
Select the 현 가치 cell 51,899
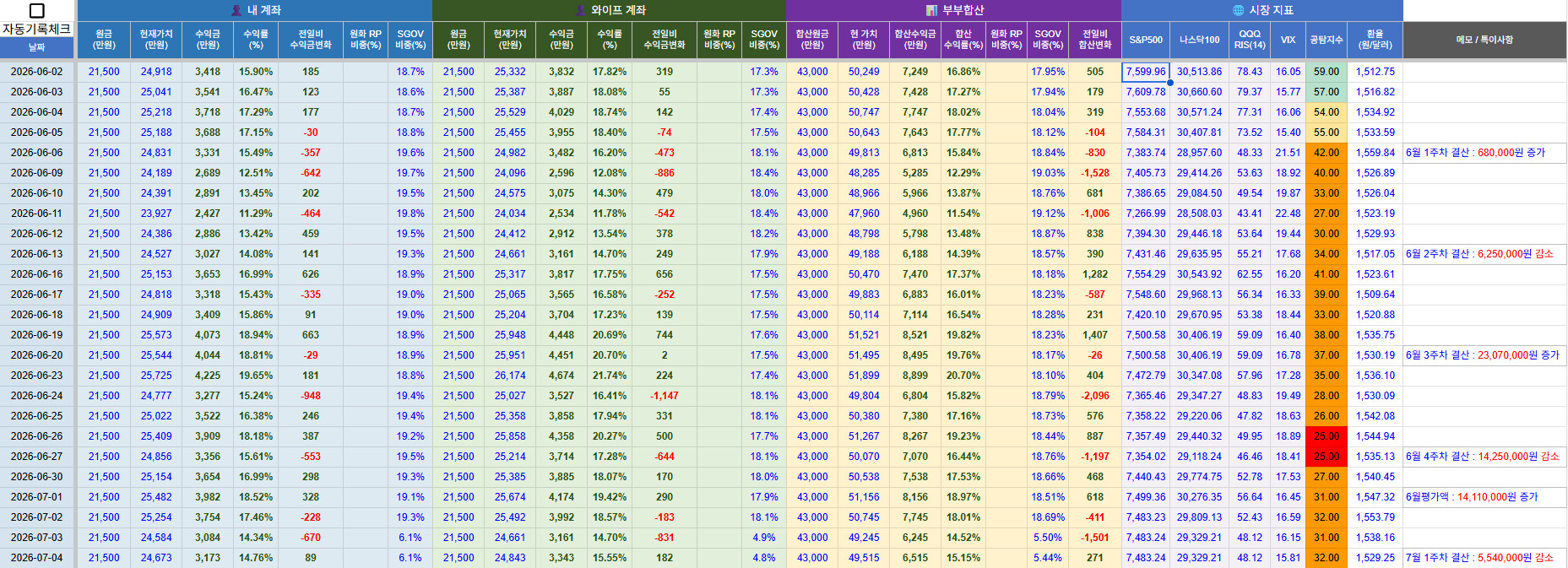[864, 376]
